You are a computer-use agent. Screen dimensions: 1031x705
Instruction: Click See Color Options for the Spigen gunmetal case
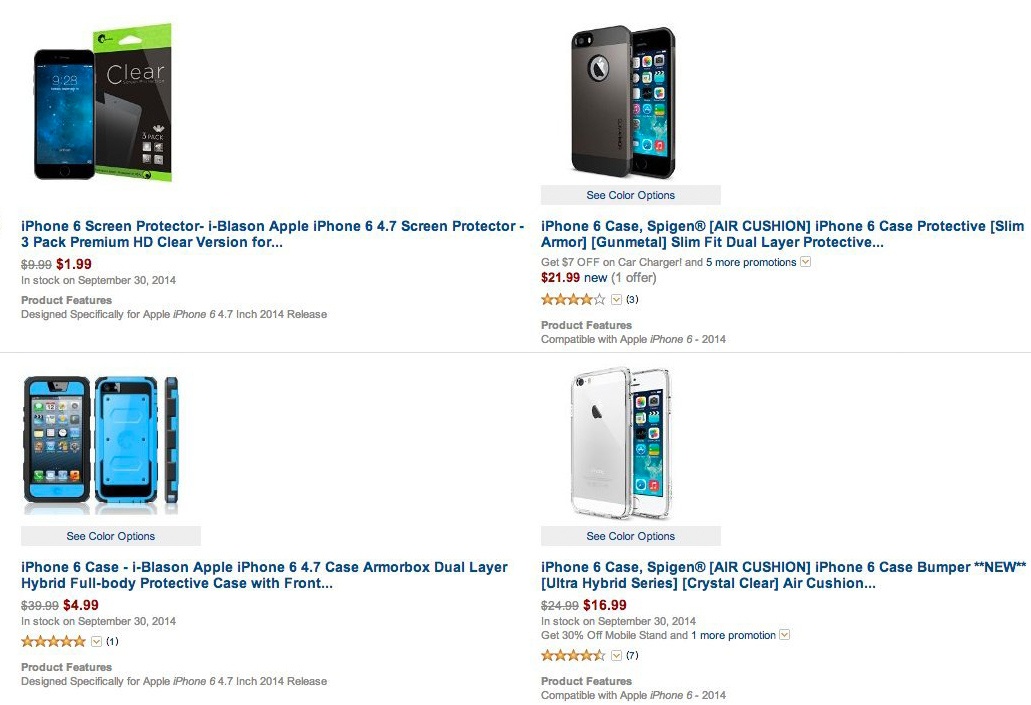pos(630,195)
